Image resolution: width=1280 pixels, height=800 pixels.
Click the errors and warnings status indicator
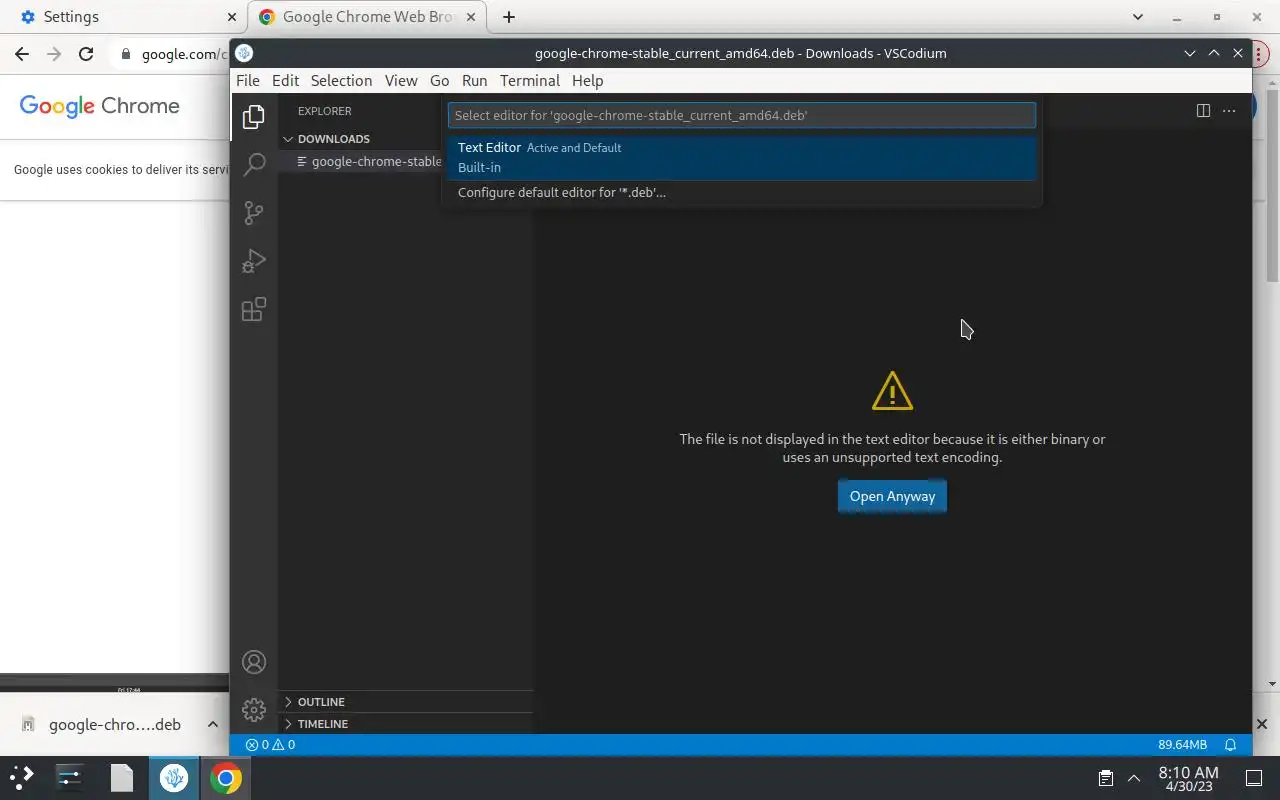click(270, 745)
